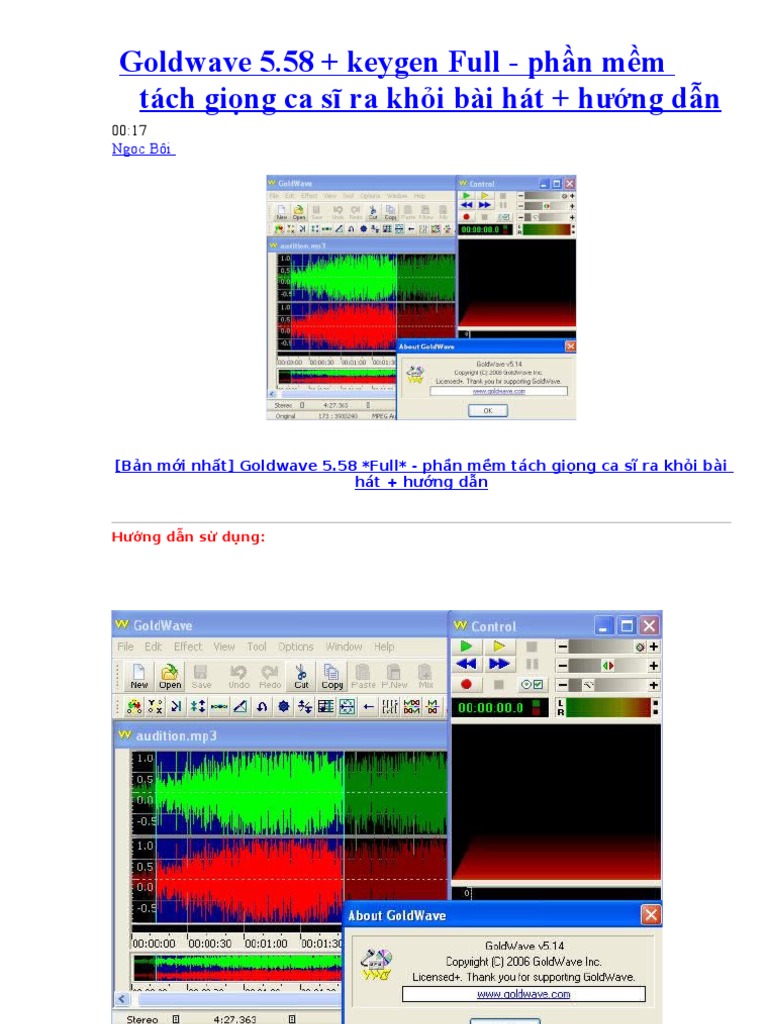Click the 4:27.363 duration in status bar
Image resolution: width=768 pixels, height=1024 pixels.
(234, 1018)
